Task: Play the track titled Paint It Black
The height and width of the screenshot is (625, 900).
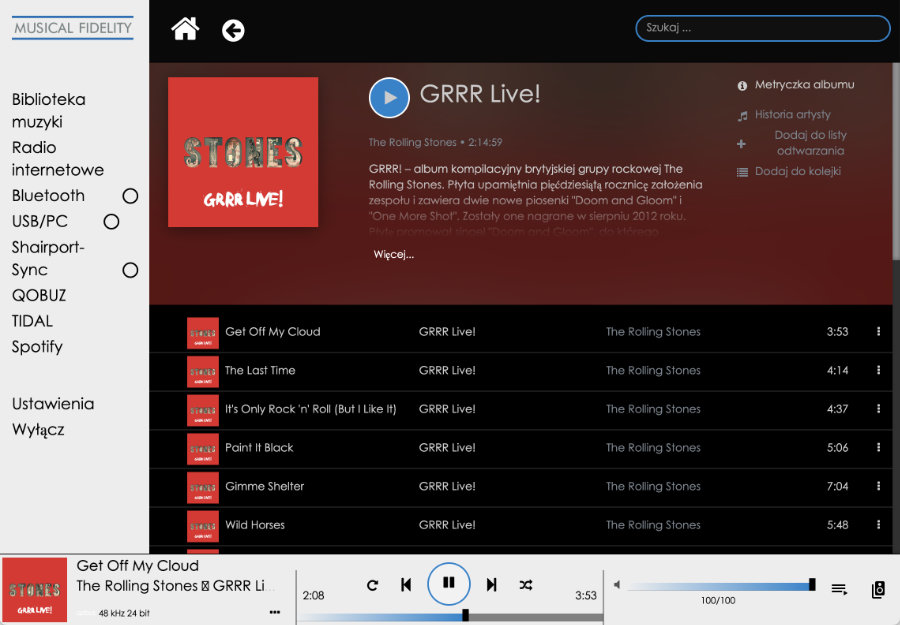Action: click(259, 448)
